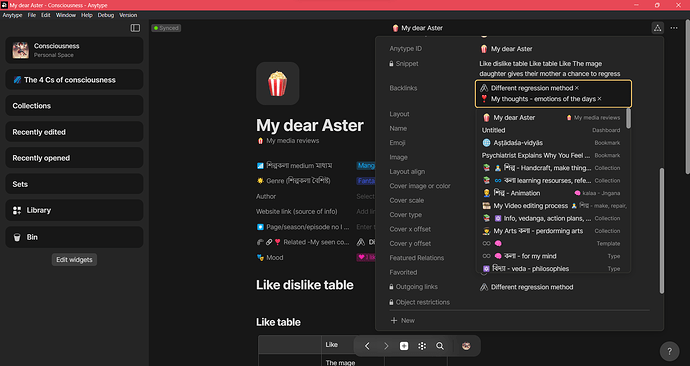Select 'Untitled' Dashboard in suggestion list
Screen dimensions: 690x366
[551, 130]
